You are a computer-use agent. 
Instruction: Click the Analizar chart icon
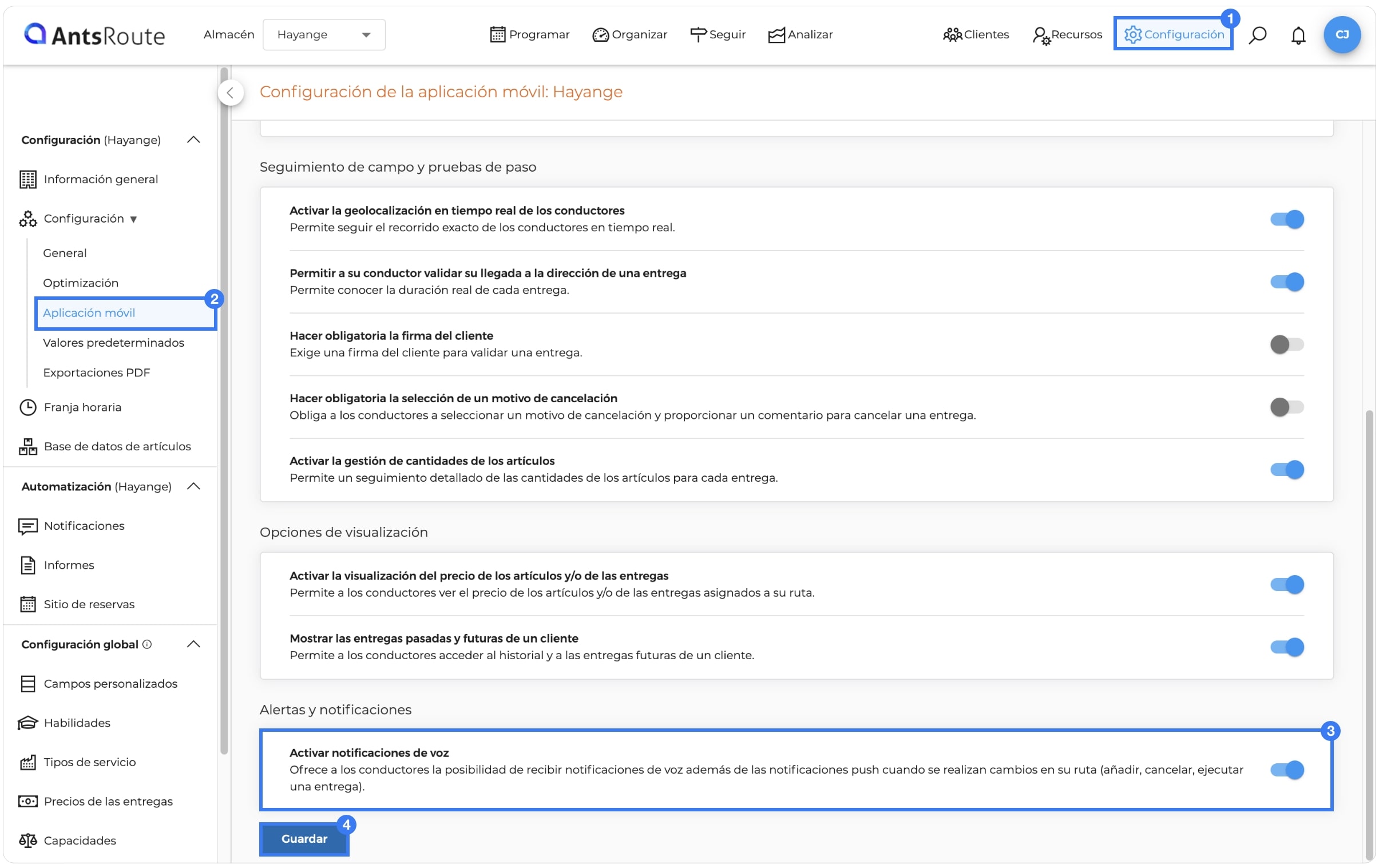776,35
